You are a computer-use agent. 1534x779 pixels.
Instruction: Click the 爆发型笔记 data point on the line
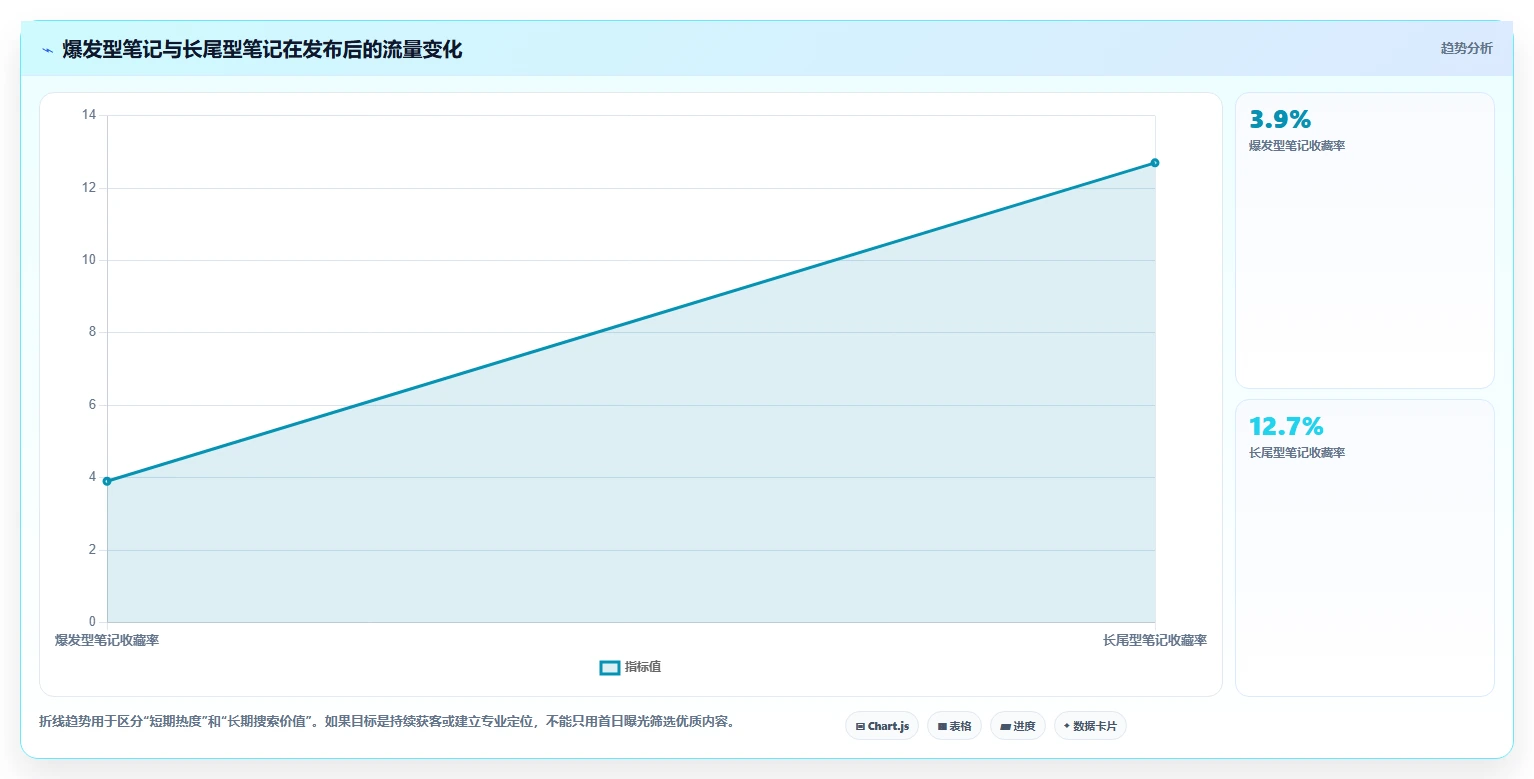(107, 481)
